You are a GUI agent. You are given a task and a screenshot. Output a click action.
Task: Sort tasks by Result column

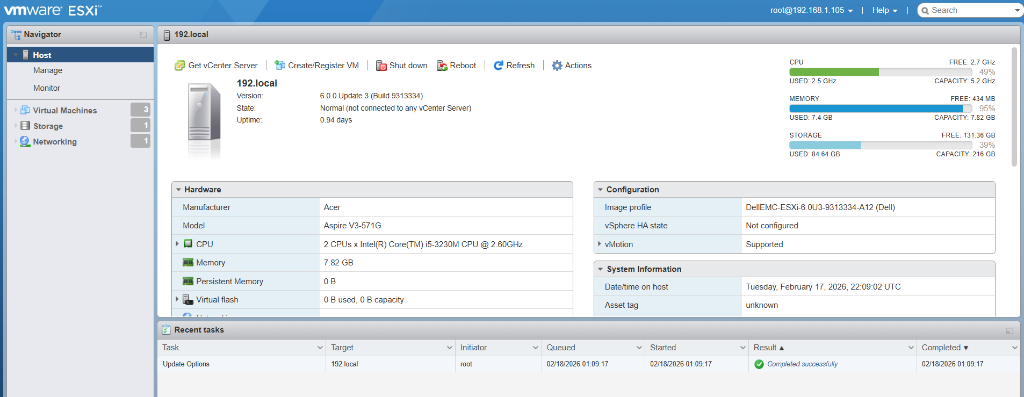pyautogui.click(x=769, y=347)
